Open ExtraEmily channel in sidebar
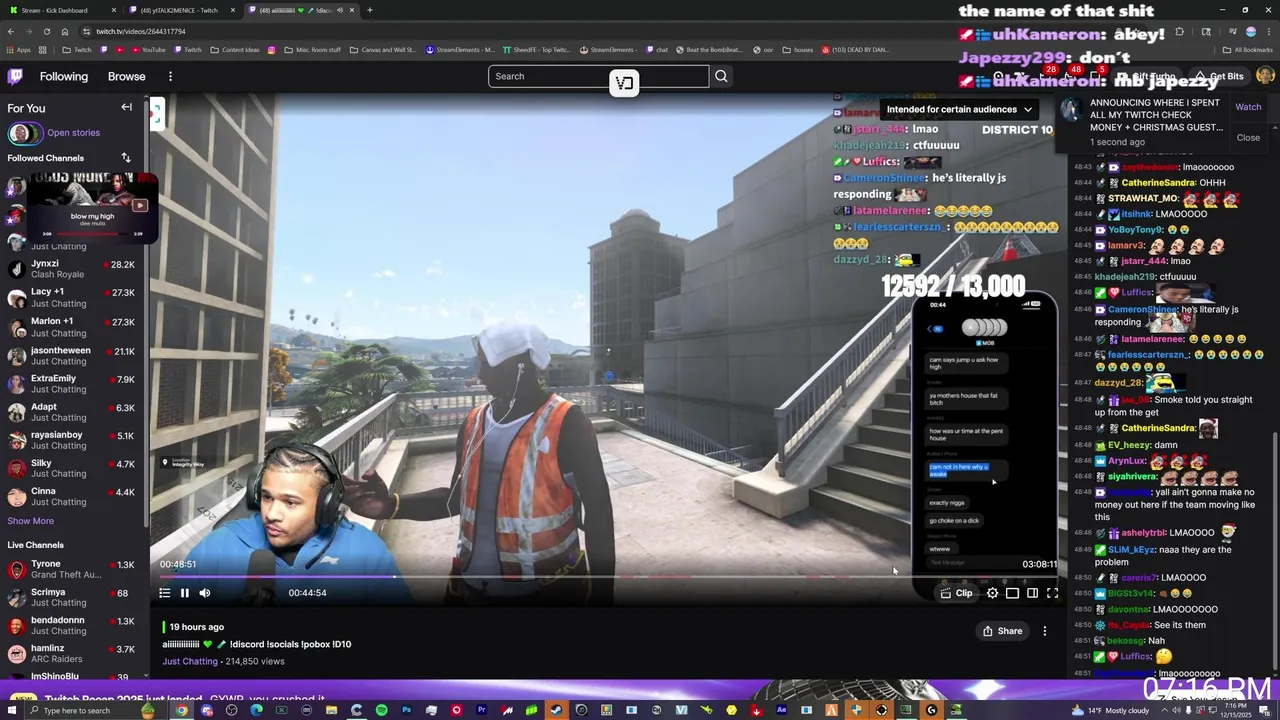The height and width of the screenshot is (720, 1280). pyautogui.click(x=72, y=384)
